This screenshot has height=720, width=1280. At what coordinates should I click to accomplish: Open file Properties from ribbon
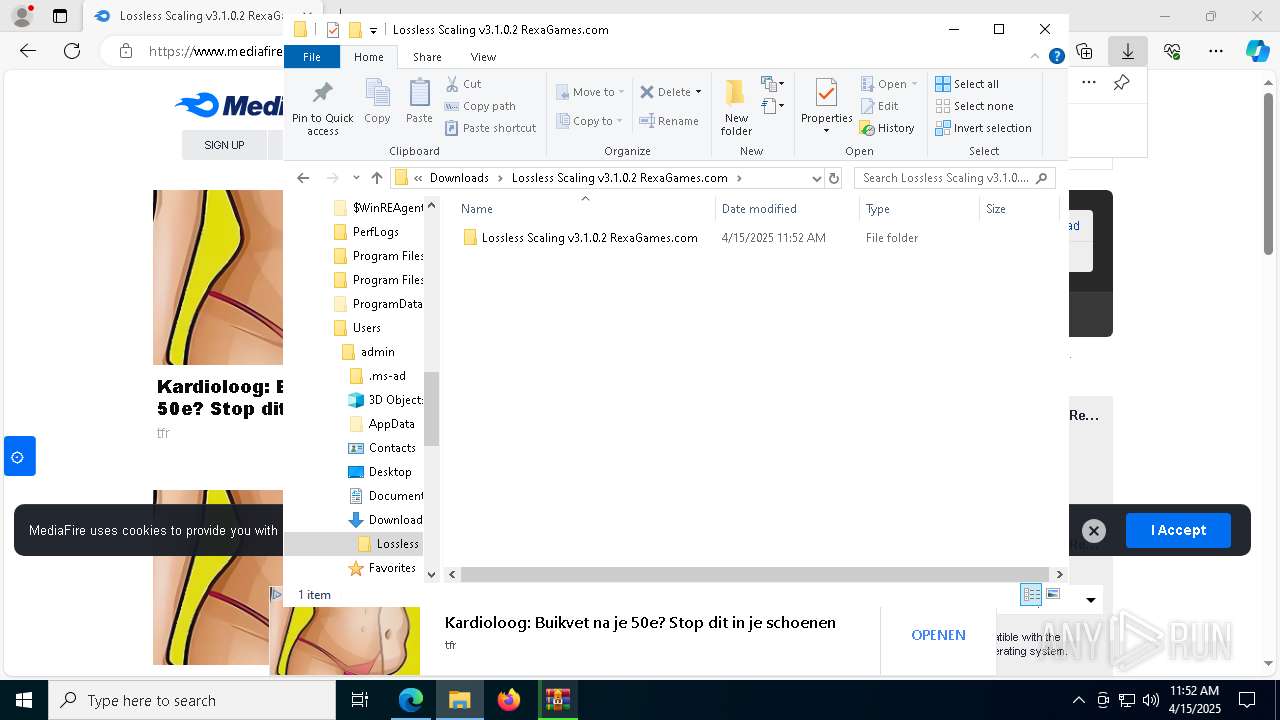tap(826, 107)
